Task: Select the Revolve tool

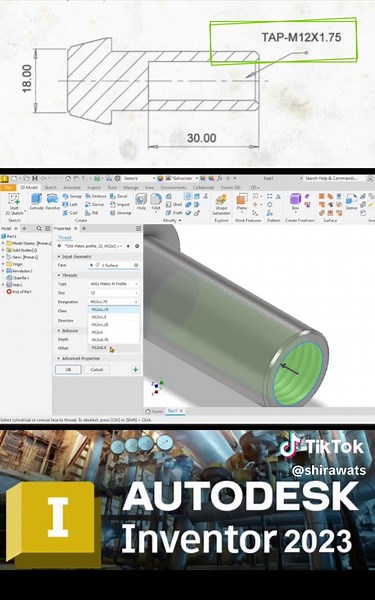Action: [x=52, y=202]
